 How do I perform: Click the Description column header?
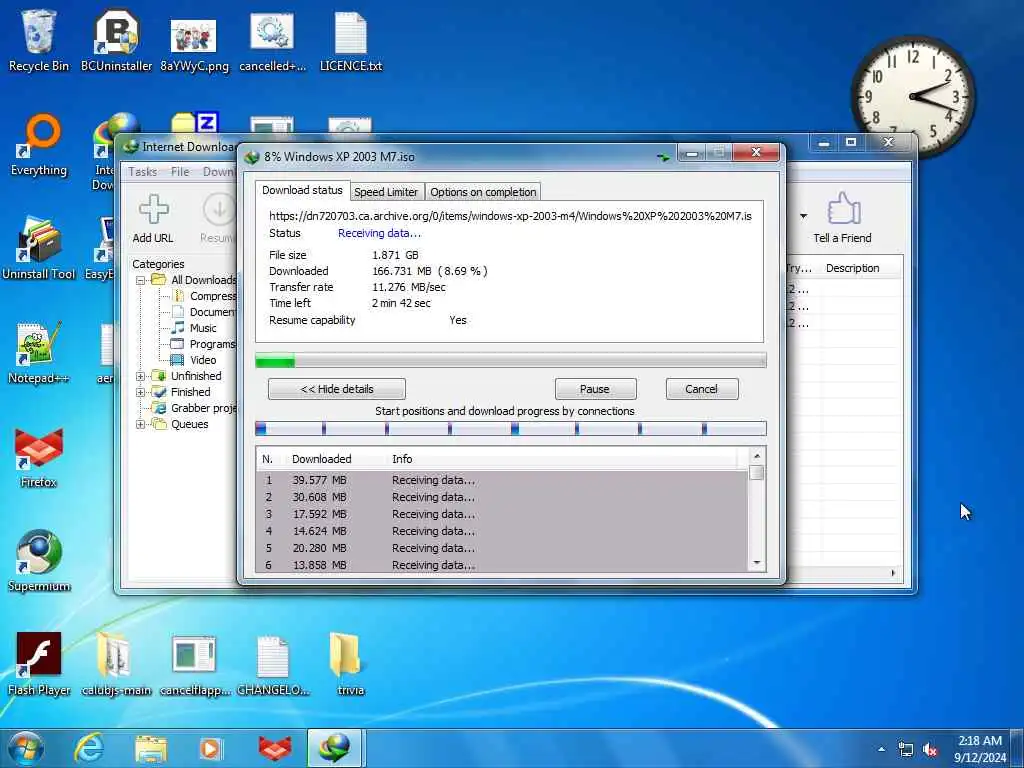tap(852, 268)
